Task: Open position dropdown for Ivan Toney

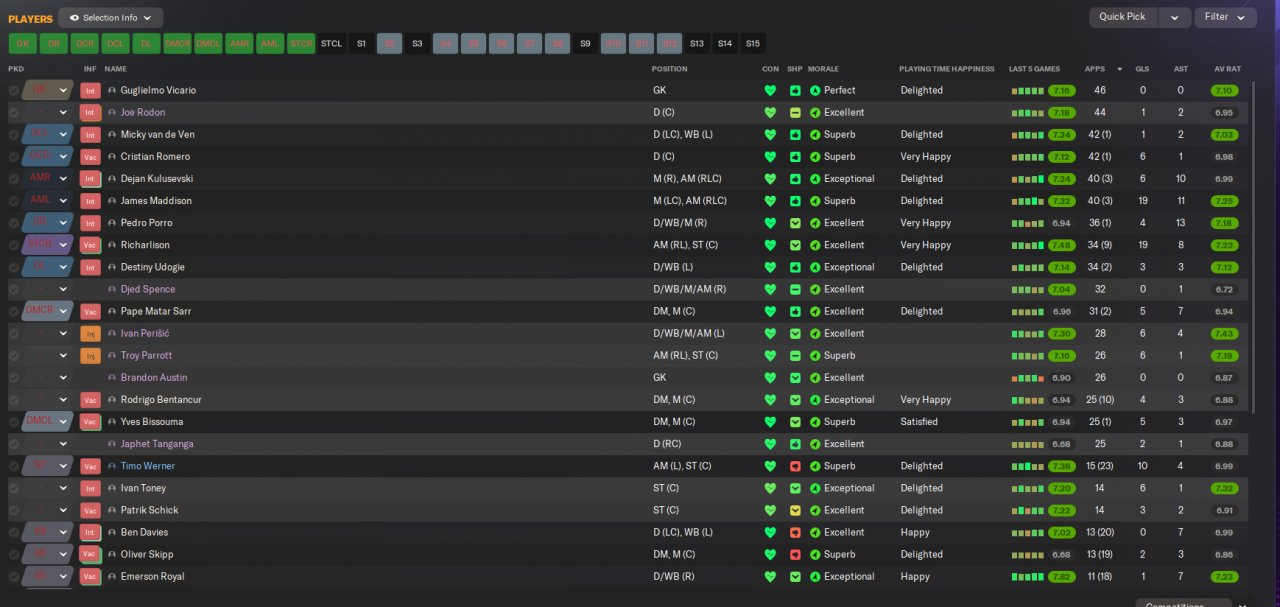Action: [x=64, y=488]
